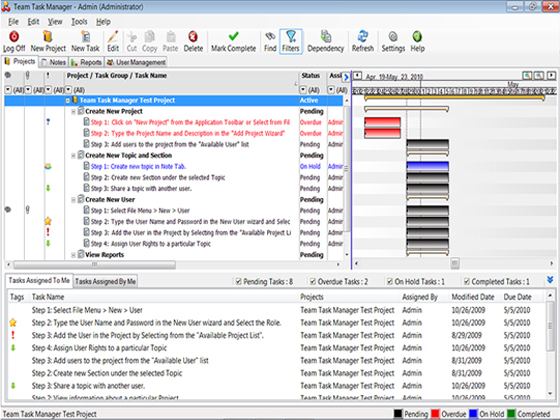The width and height of the screenshot is (560, 420).
Task: Click the green Help icon
Action: [x=417, y=37]
